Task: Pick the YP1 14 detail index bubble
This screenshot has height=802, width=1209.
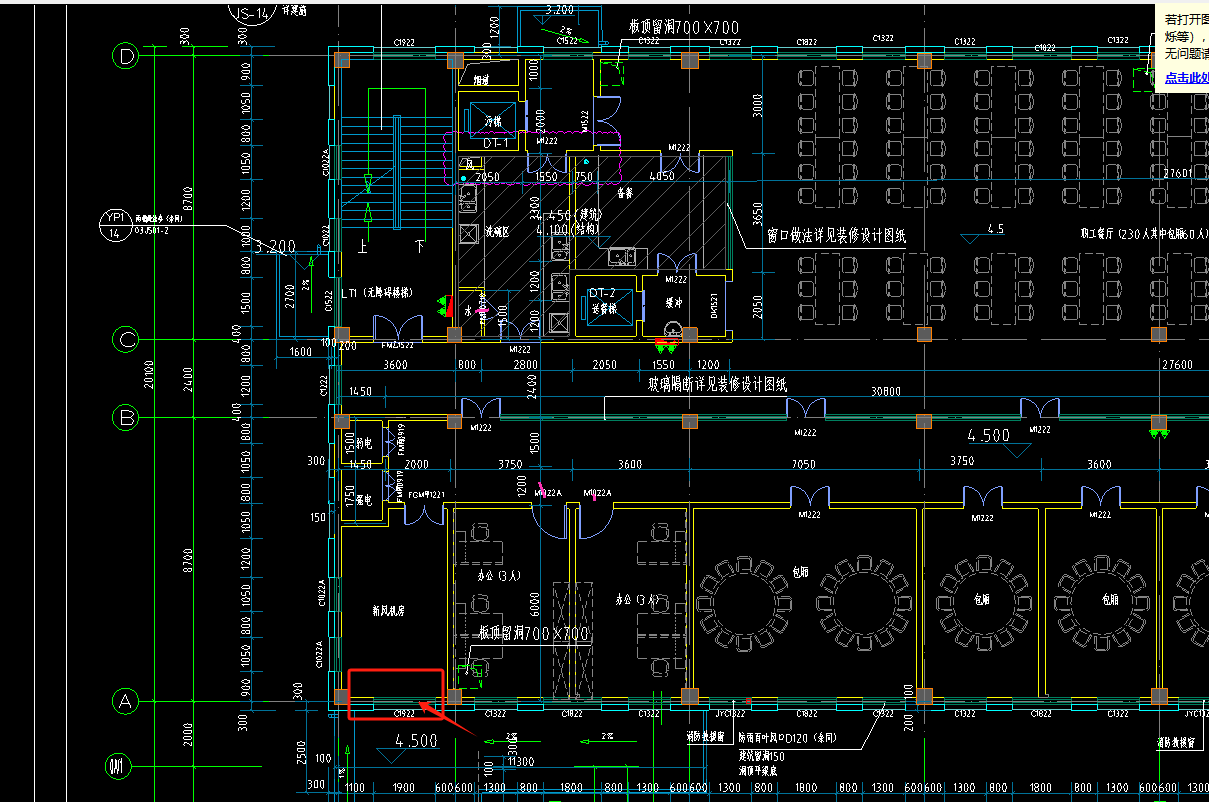Action: [x=114, y=225]
